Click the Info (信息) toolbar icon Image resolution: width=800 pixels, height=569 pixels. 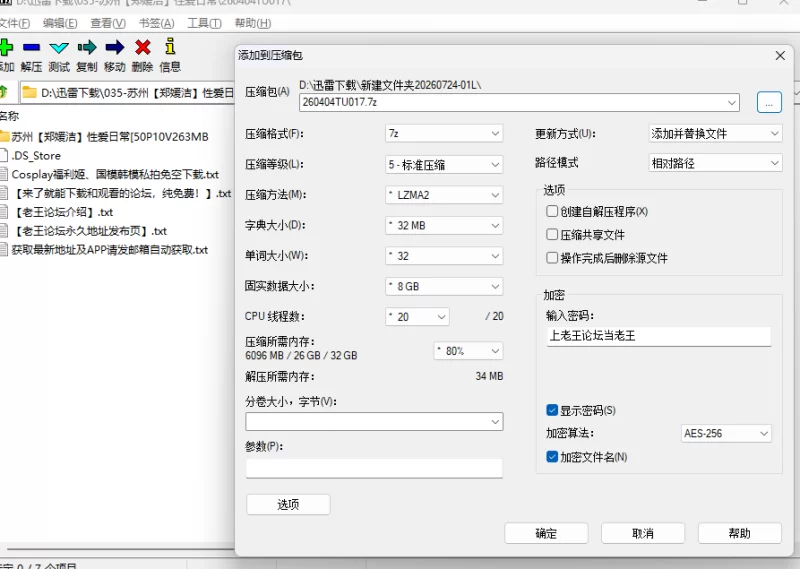[x=170, y=46]
